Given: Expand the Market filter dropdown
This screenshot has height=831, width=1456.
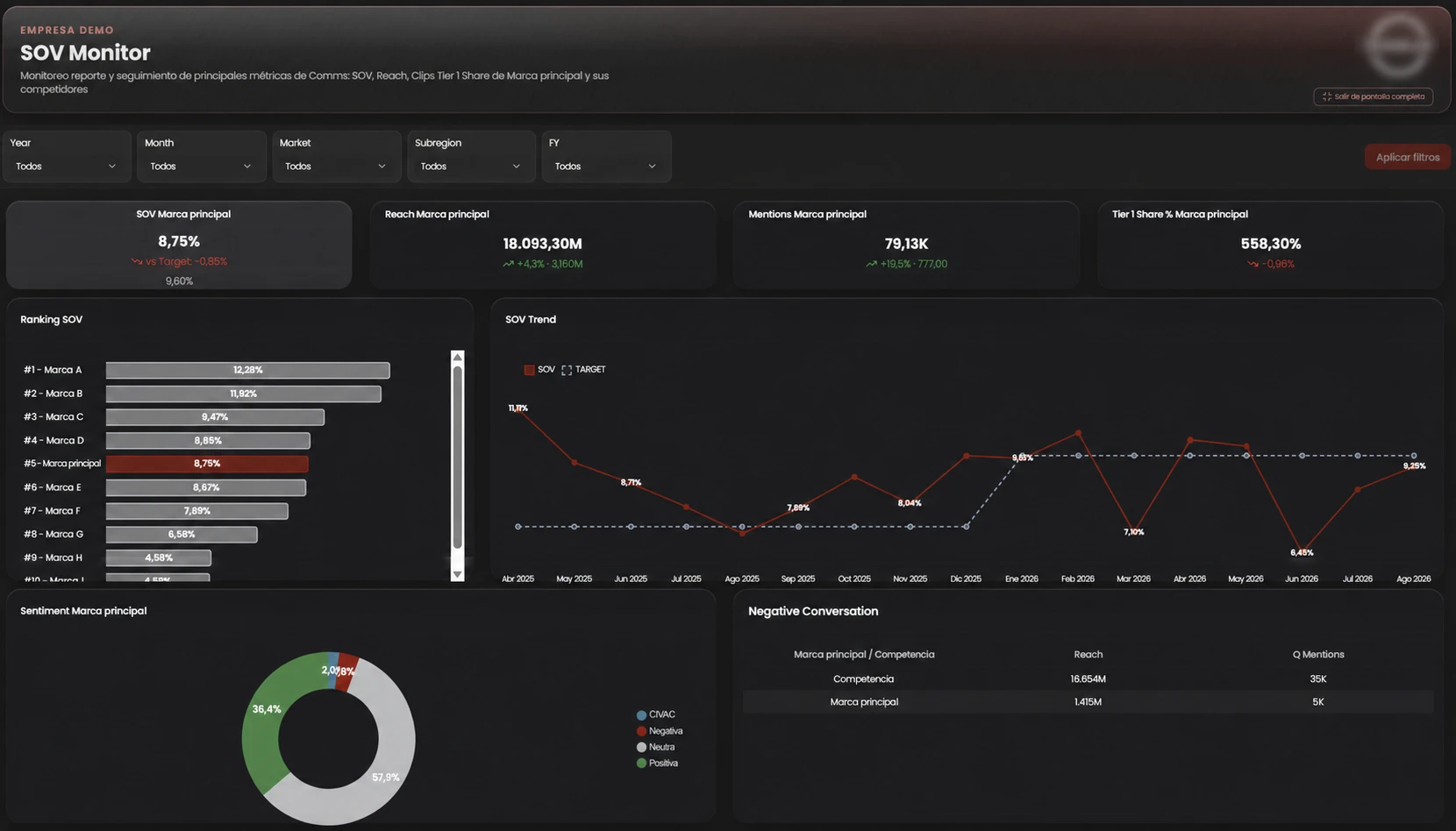Looking at the screenshot, I should click(336, 167).
